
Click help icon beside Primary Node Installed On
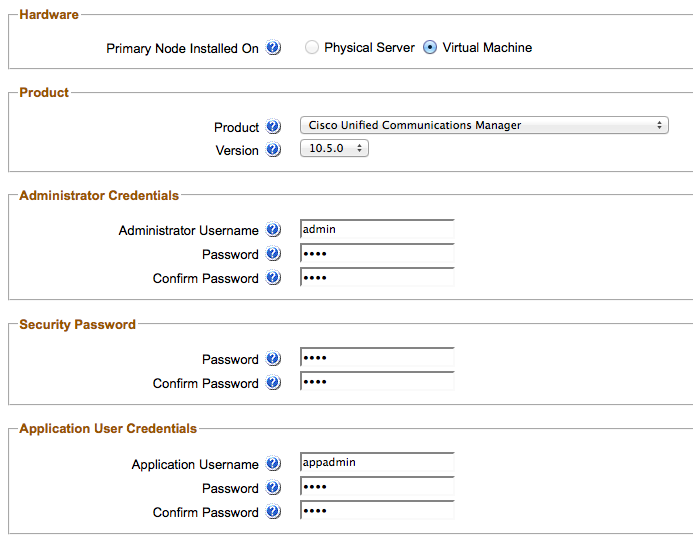click(273, 48)
